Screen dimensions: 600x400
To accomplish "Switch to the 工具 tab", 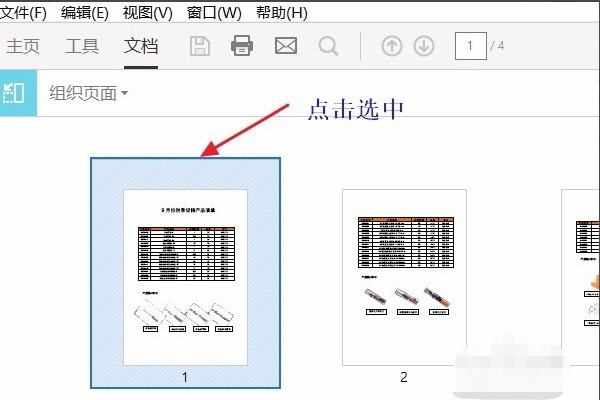I will click(x=82, y=46).
